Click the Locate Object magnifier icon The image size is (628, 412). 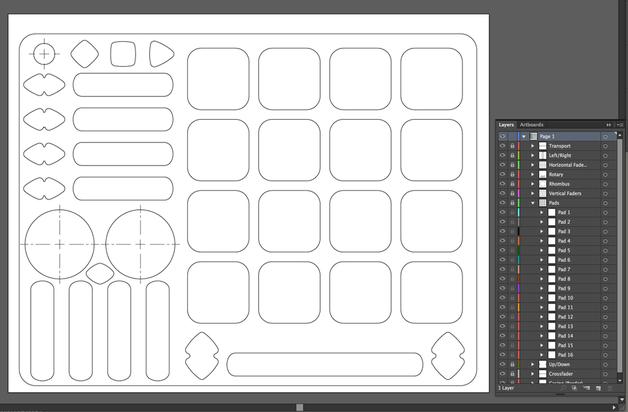[x=563, y=388]
